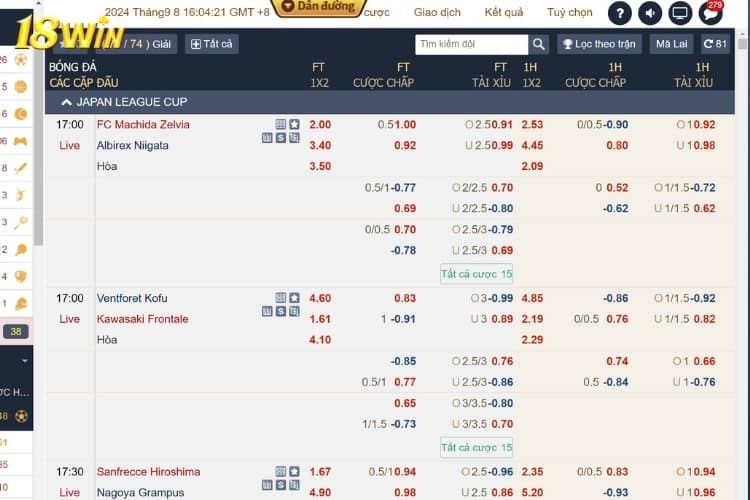This screenshot has width=750, height=500.
Task: Click the magnifier search icon
Action: pyautogui.click(x=539, y=44)
